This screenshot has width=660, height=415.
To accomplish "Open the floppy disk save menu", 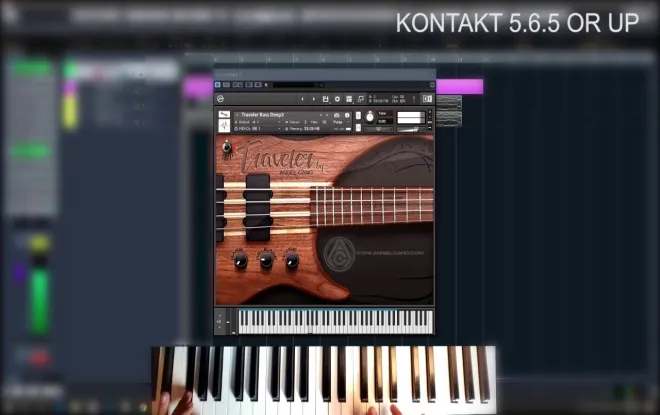I will pos(325,99).
